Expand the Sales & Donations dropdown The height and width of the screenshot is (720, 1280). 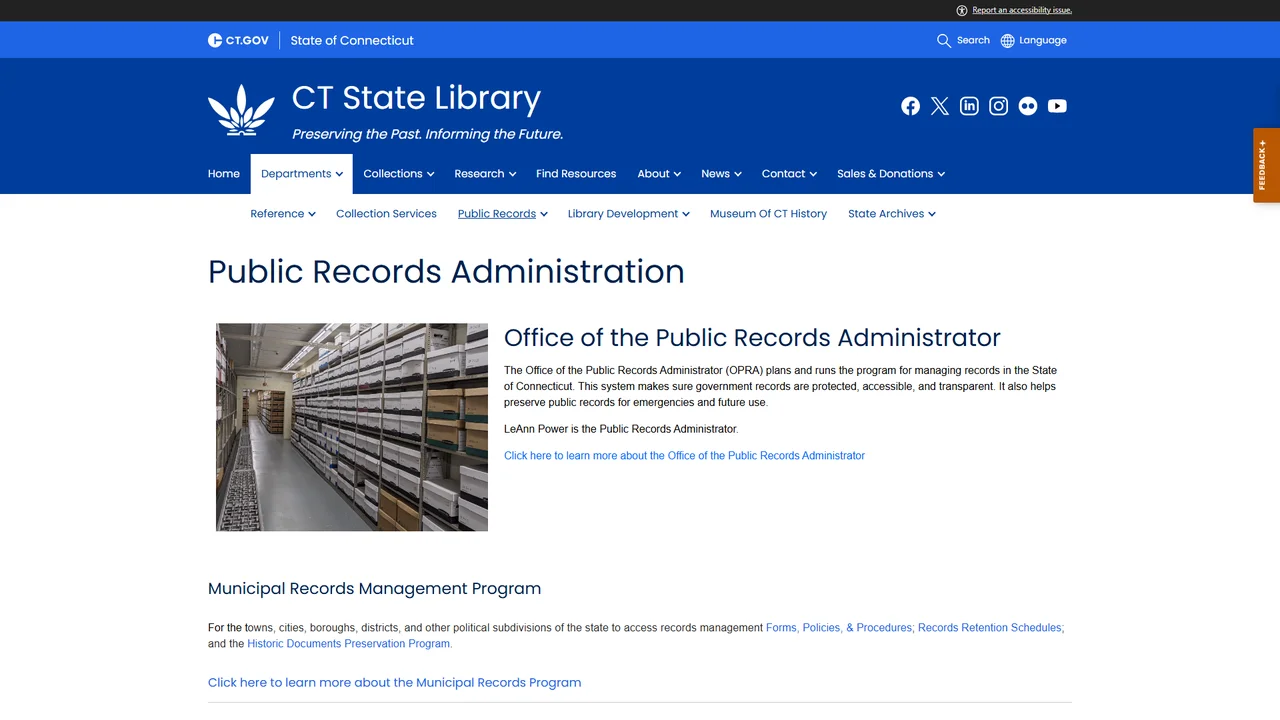pyautogui.click(x=891, y=174)
